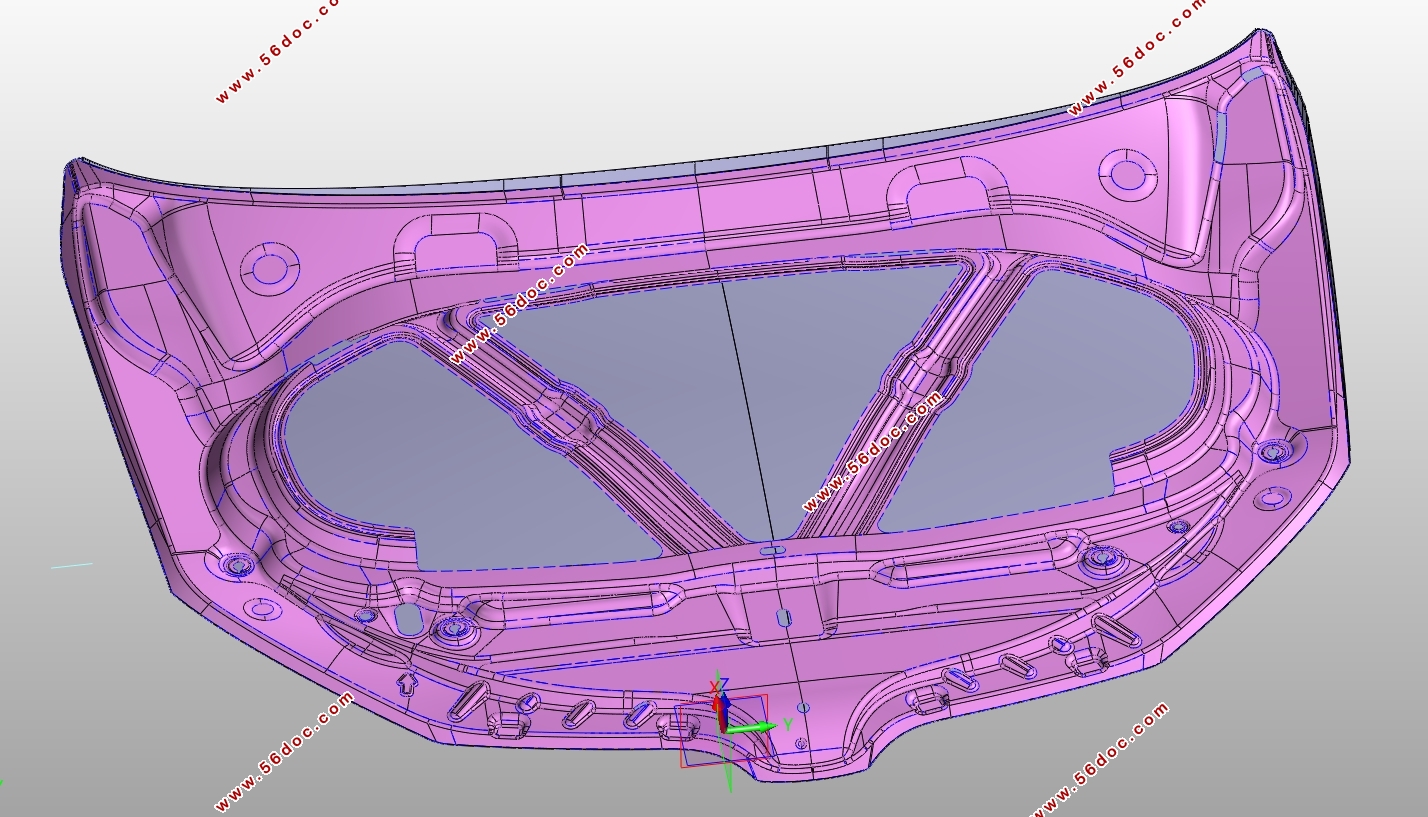Pick the arrow-shaped cutout on the lower-left flange
The height and width of the screenshot is (817, 1428).
coord(407,683)
